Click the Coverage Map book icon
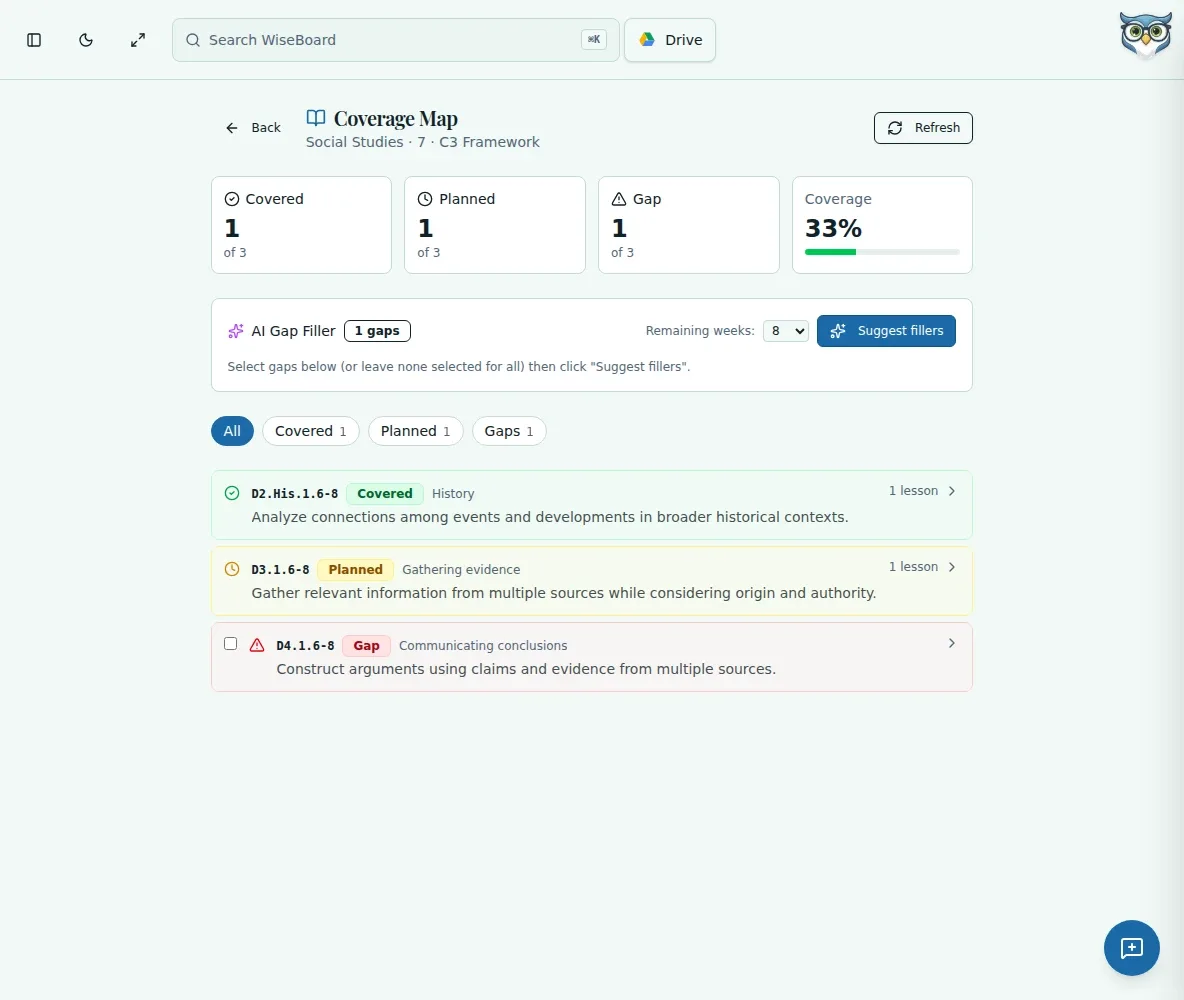Viewport: 1184px width, 1000px height. (x=316, y=118)
